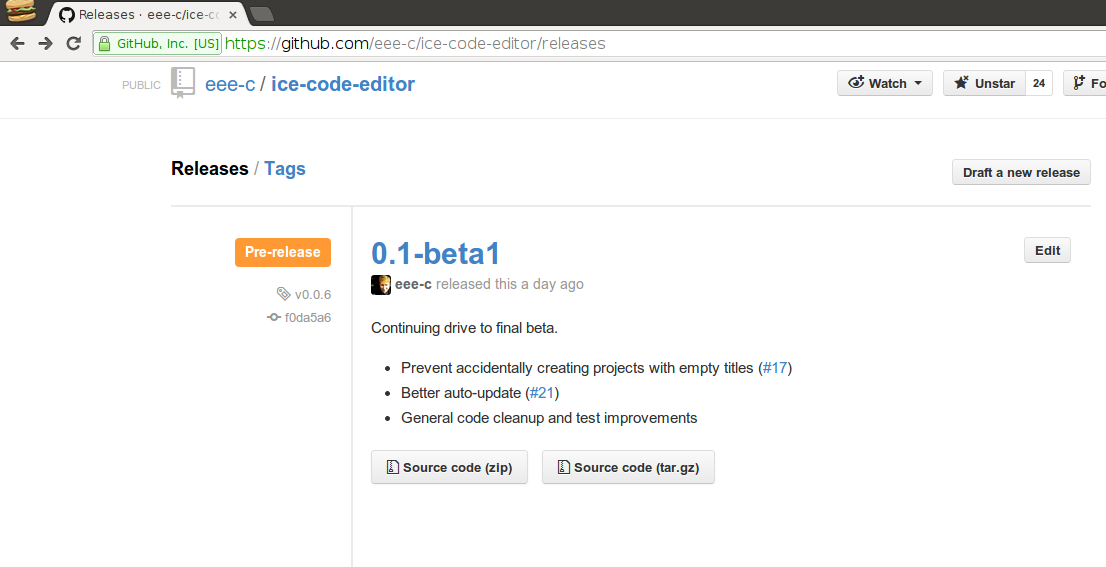Open the ice-code-editor repository link
This screenshot has width=1106, height=567.
(343, 84)
